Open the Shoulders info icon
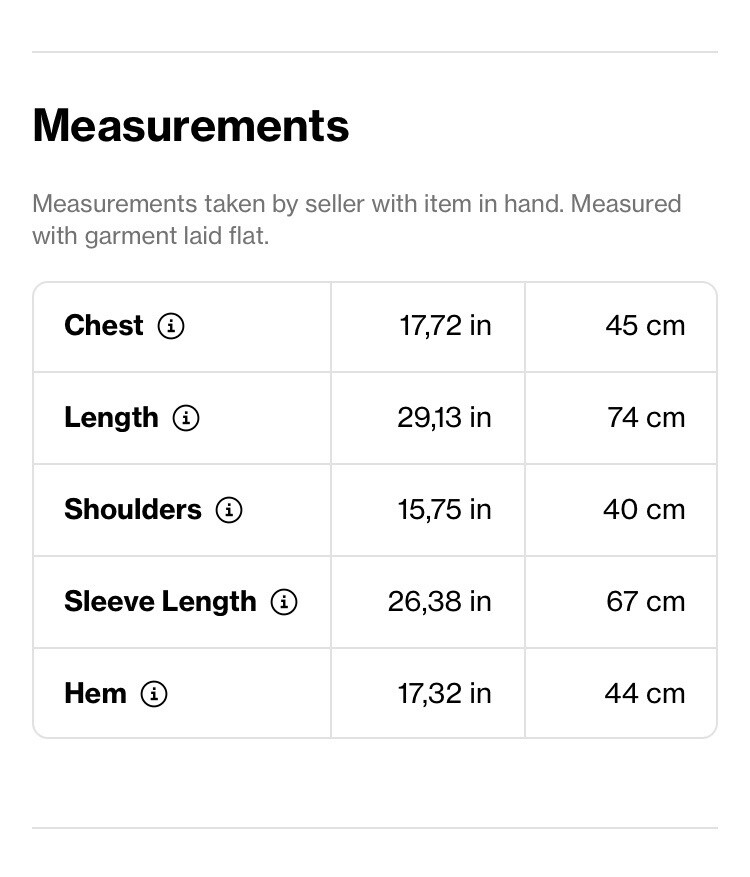The image size is (750, 877). pyautogui.click(x=229, y=510)
